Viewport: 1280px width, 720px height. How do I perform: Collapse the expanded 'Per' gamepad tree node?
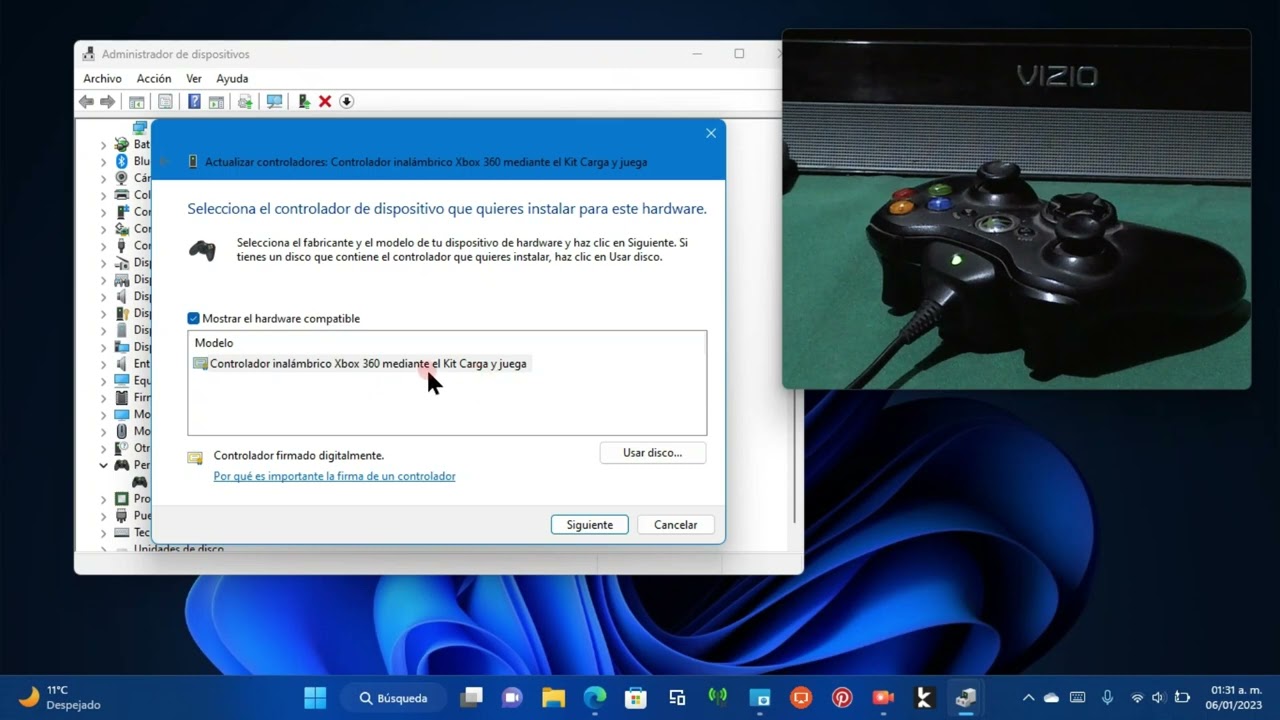[103, 465]
